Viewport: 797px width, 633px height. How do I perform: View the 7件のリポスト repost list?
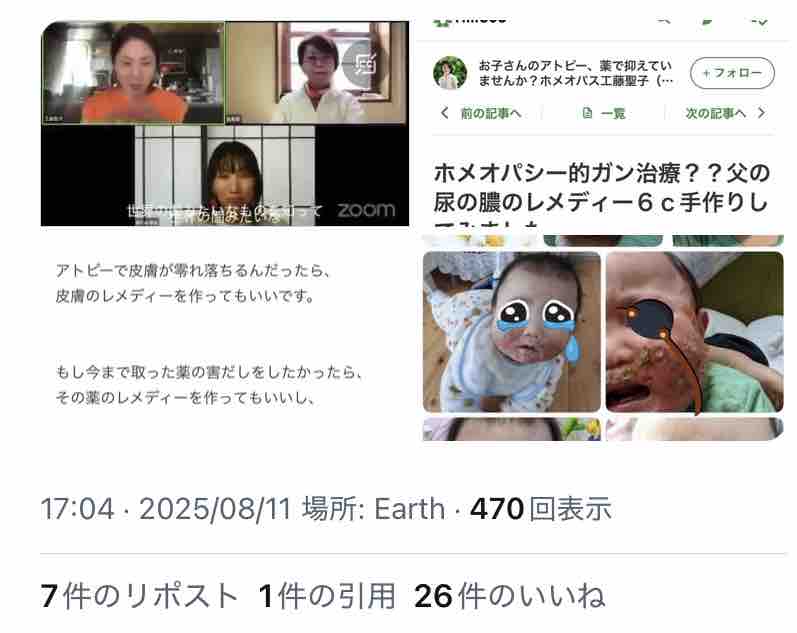[x=139, y=595]
